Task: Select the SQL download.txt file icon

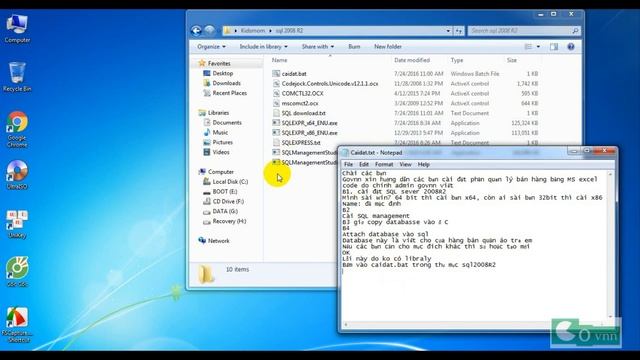Action: (x=276, y=113)
